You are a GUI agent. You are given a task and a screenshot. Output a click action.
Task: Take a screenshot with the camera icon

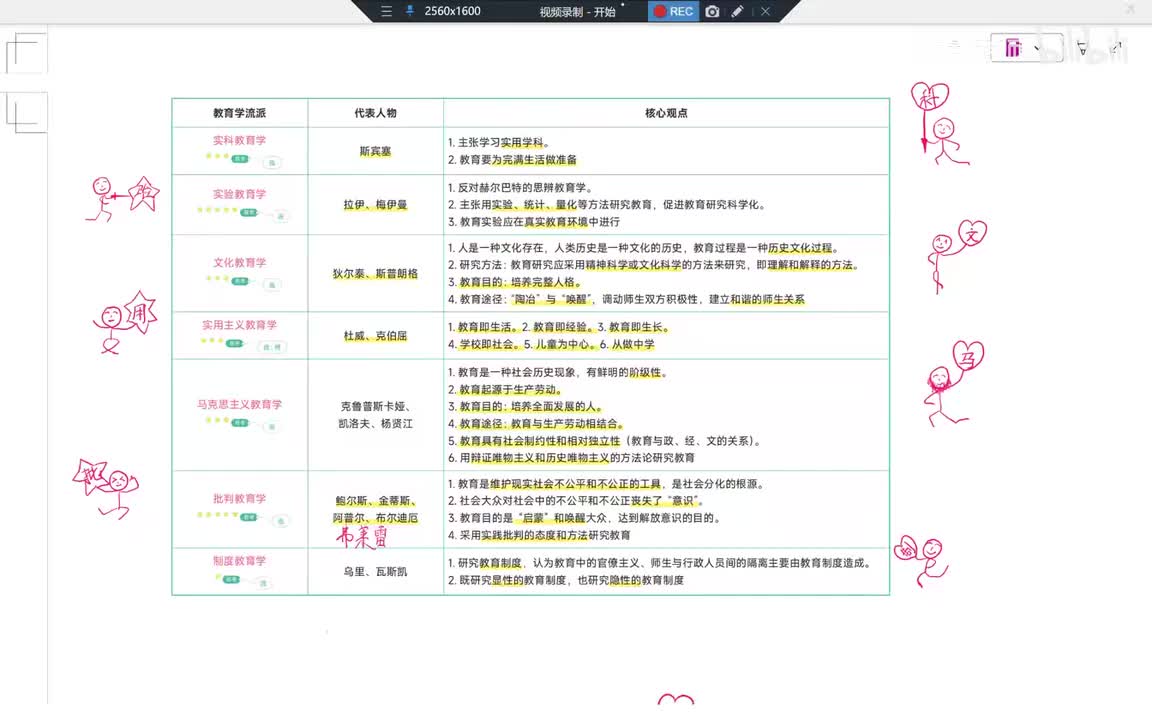(x=712, y=11)
